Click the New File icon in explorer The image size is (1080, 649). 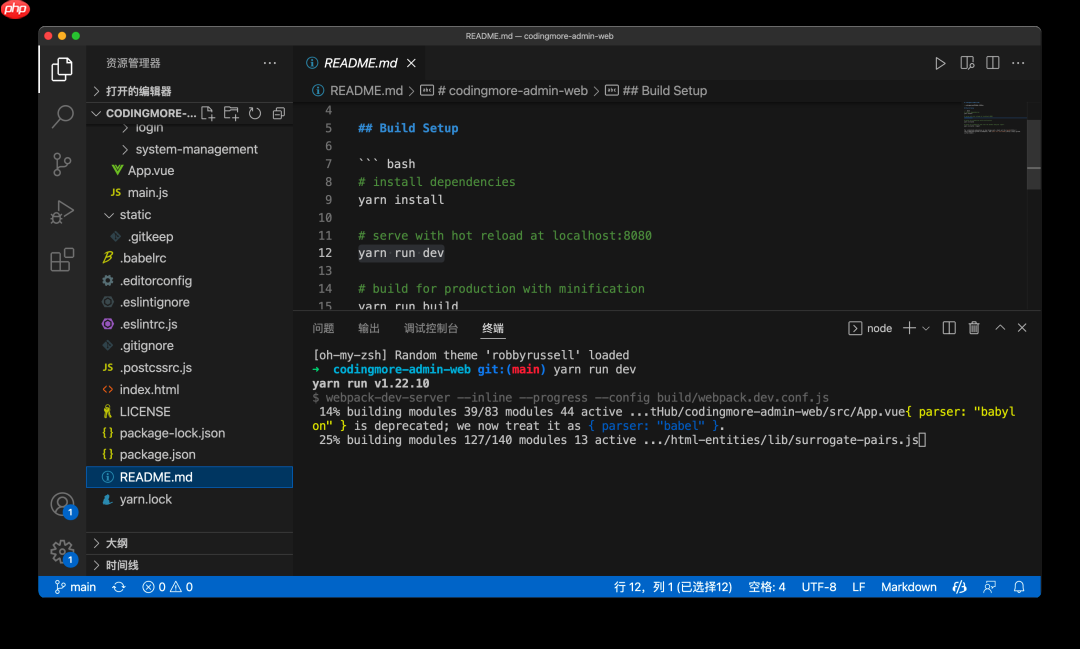click(208, 114)
